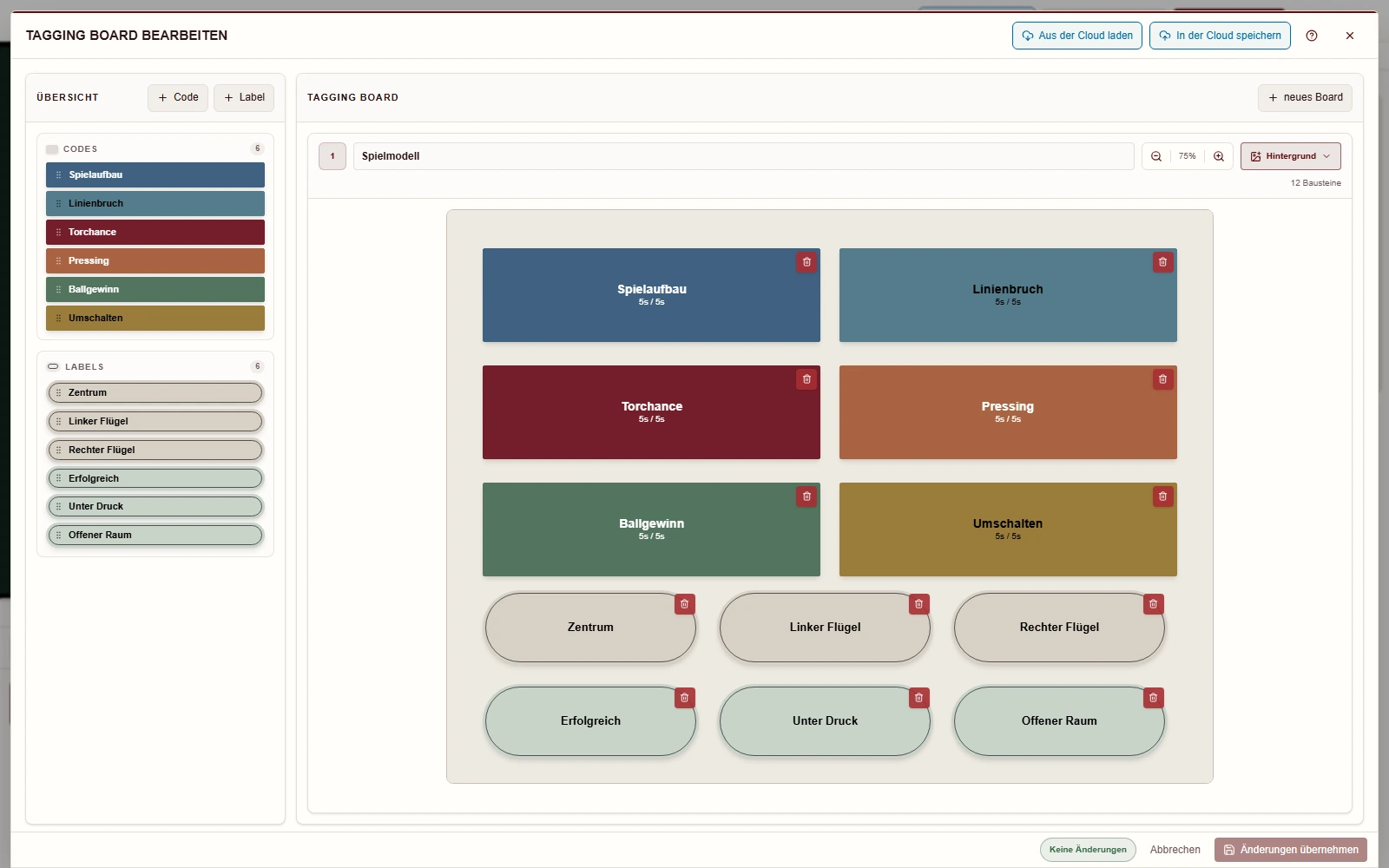
Task: Click the 75% zoom level value
Action: 1188,156
